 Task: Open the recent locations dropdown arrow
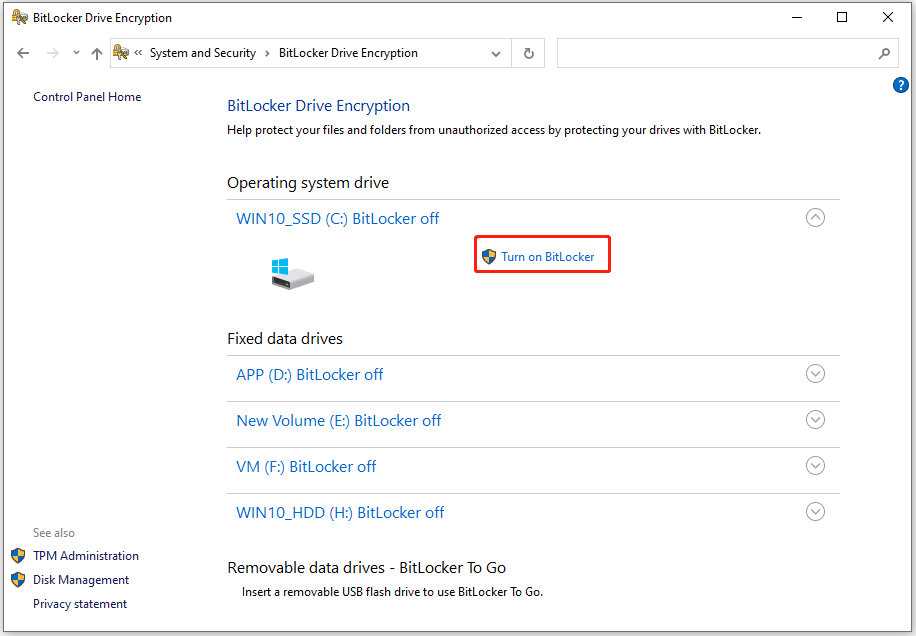point(76,53)
